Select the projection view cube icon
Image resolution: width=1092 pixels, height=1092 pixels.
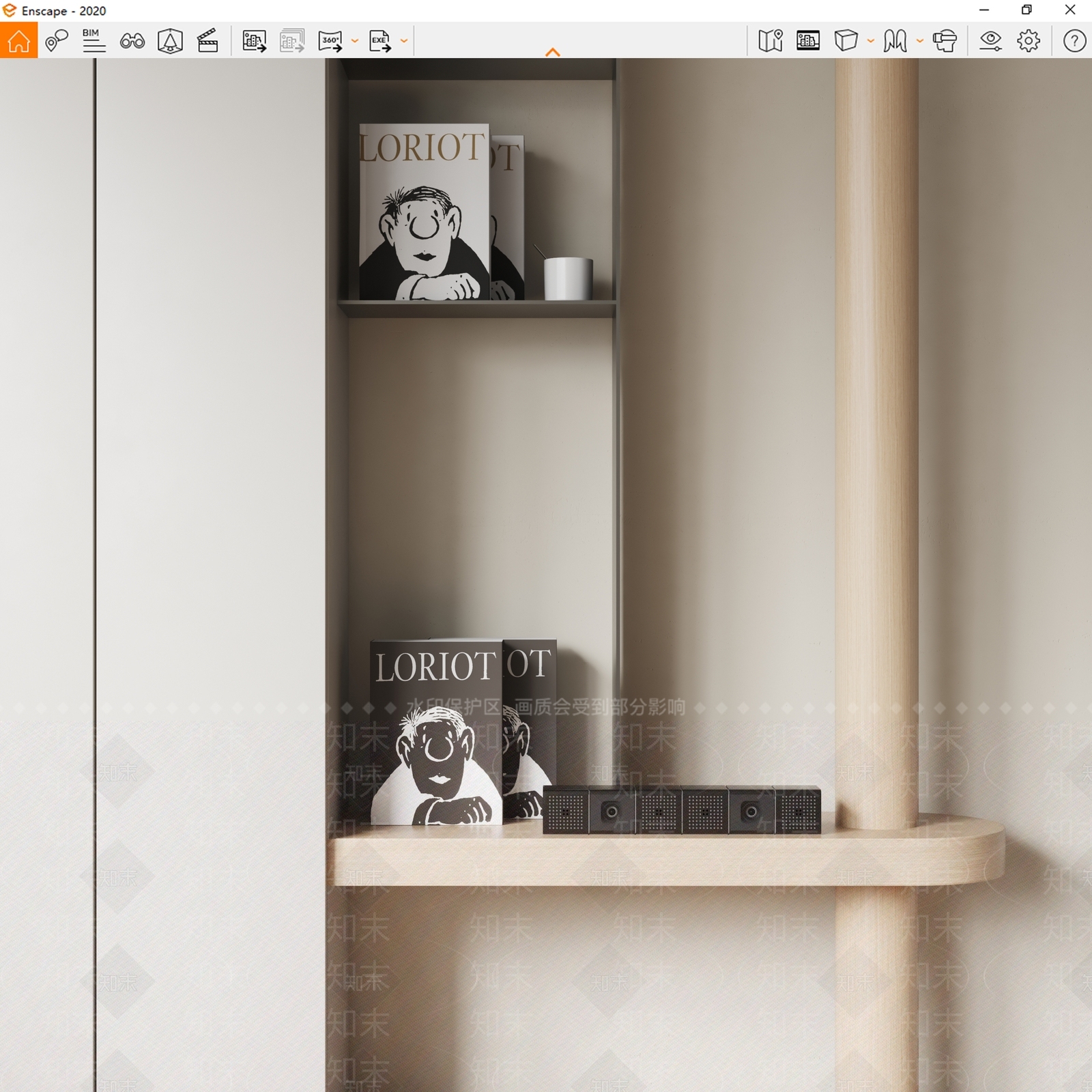pos(846,41)
